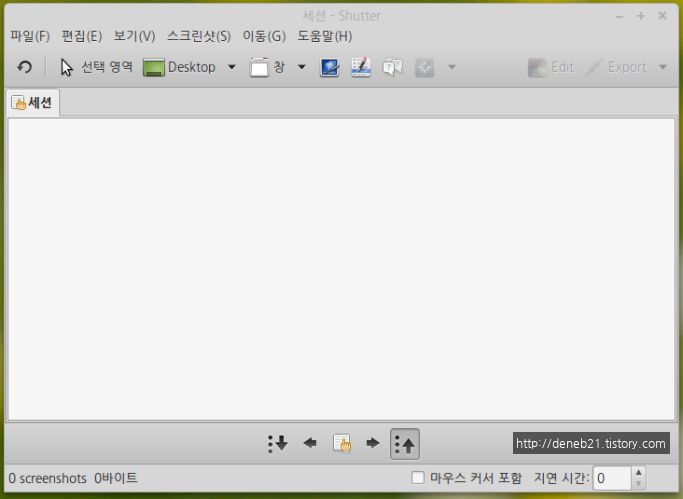The height and width of the screenshot is (499, 683).
Task: Go to the last screenshot with up-arrow icon
Action: 405,444
